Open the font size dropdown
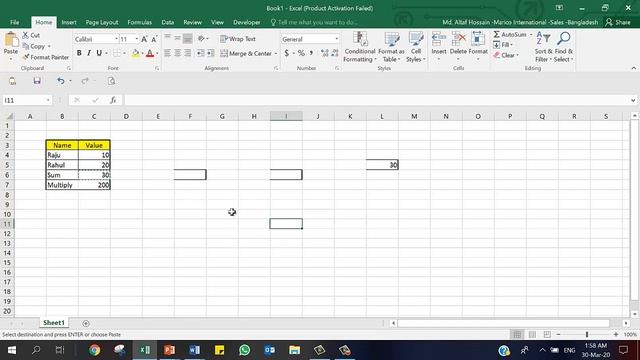Screen dimensions: 640x360 (136, 39)
